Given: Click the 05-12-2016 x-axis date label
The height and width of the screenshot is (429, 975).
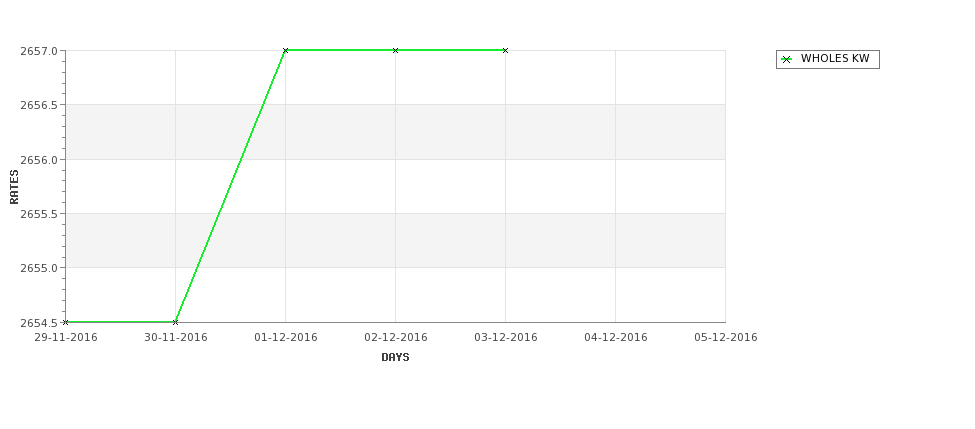Looking at the screenshot, I should coord(726,338).
